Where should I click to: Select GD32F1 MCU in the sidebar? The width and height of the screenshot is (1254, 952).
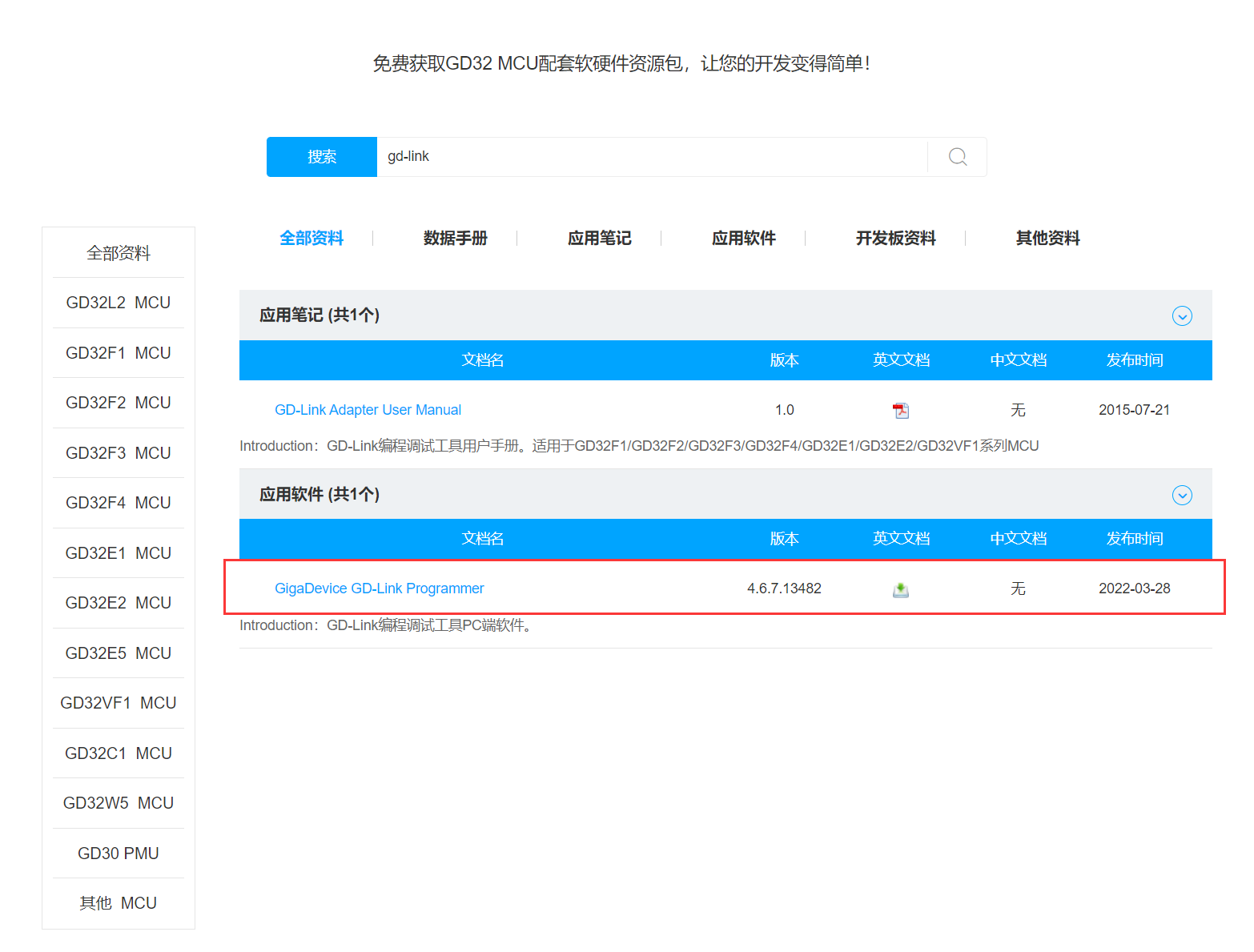coord(119,353)
